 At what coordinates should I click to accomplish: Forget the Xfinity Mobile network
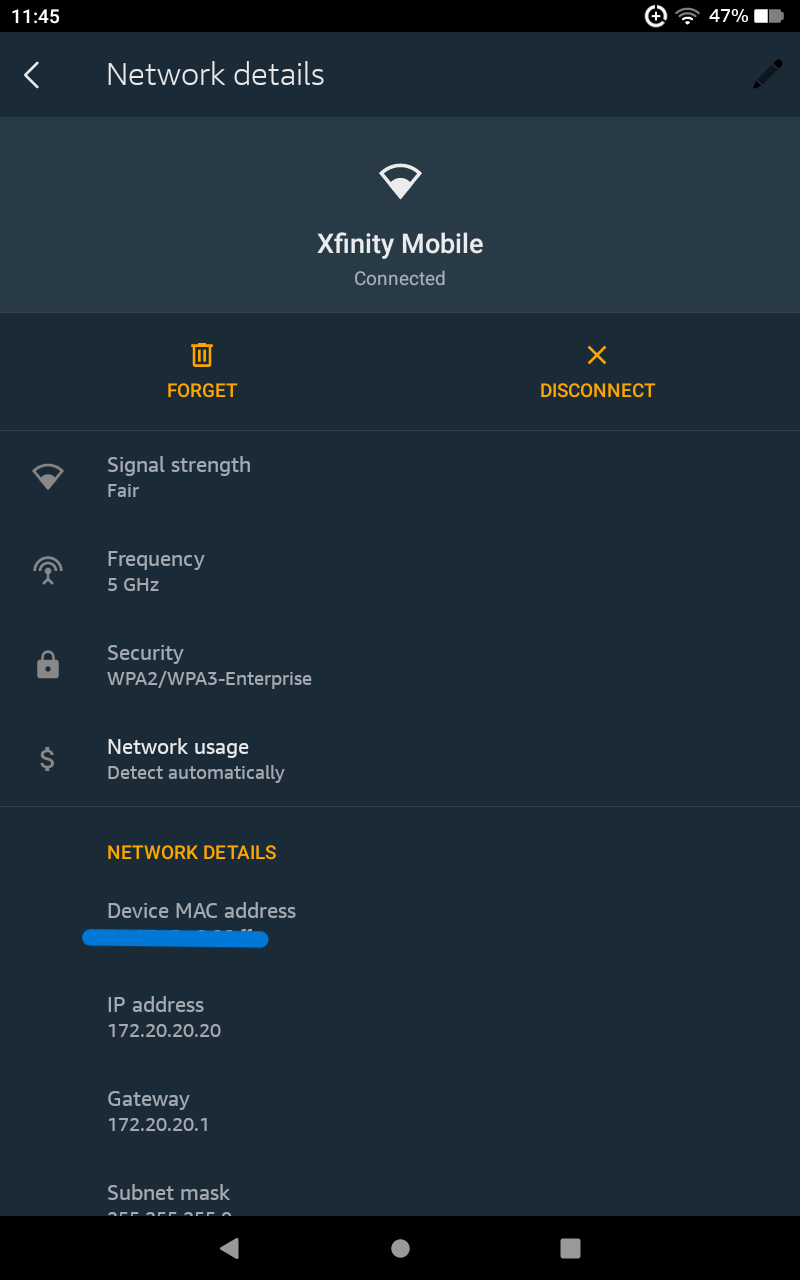point(202,372)
